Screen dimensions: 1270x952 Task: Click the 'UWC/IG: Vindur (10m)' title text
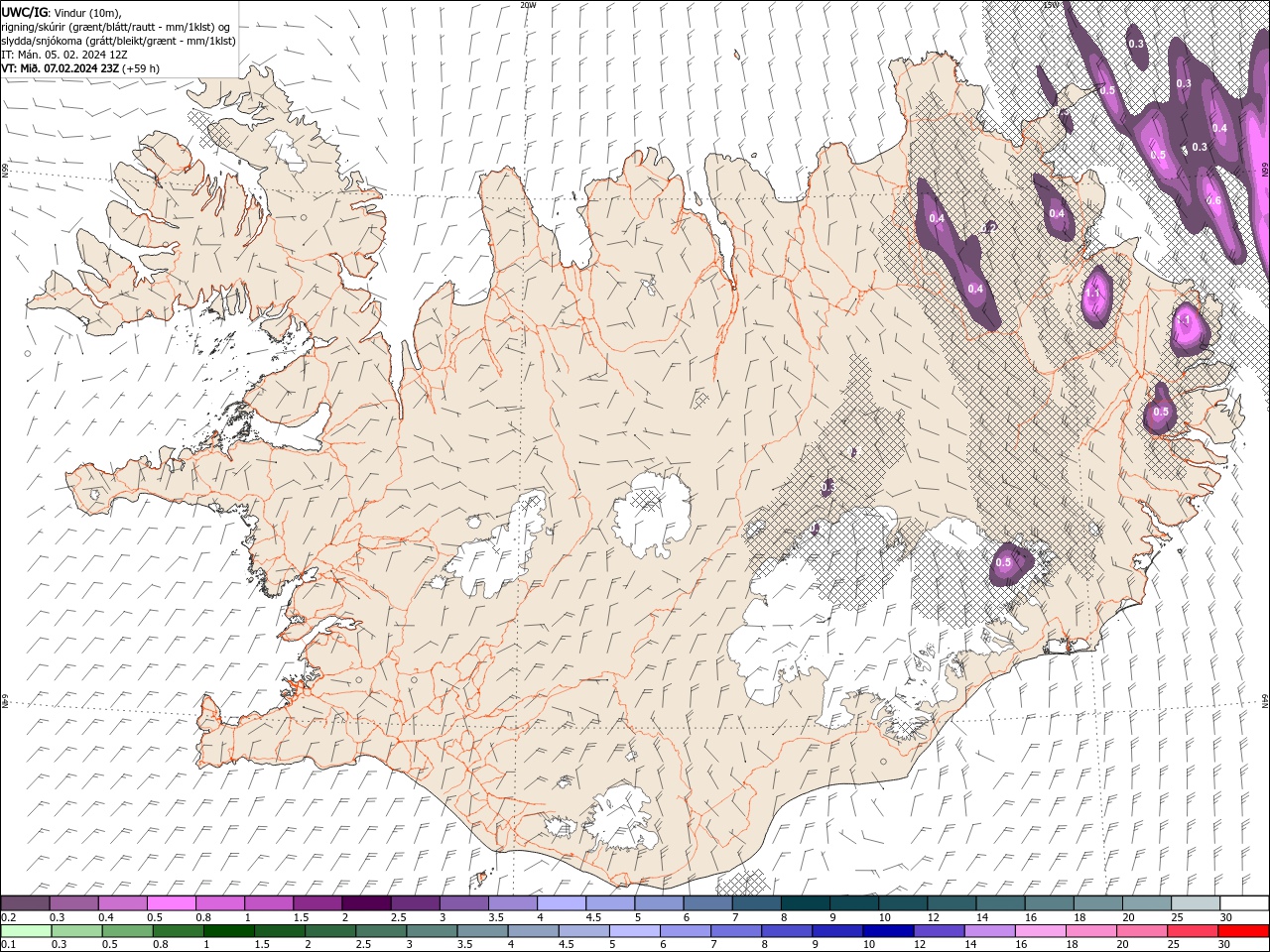coord(62,12)
